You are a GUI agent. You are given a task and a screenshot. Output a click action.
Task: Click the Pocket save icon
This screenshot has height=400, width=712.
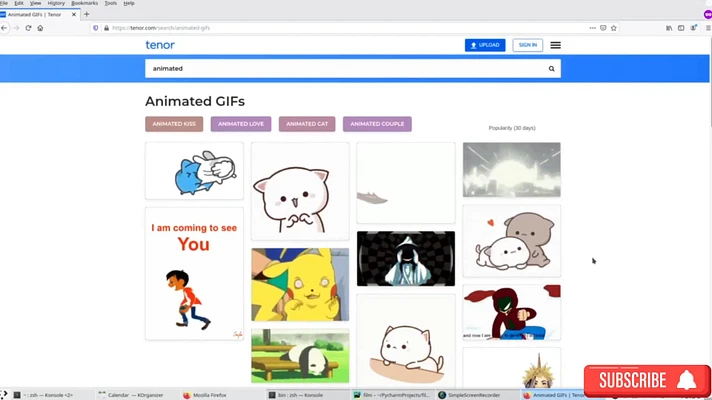coord(603,28)
